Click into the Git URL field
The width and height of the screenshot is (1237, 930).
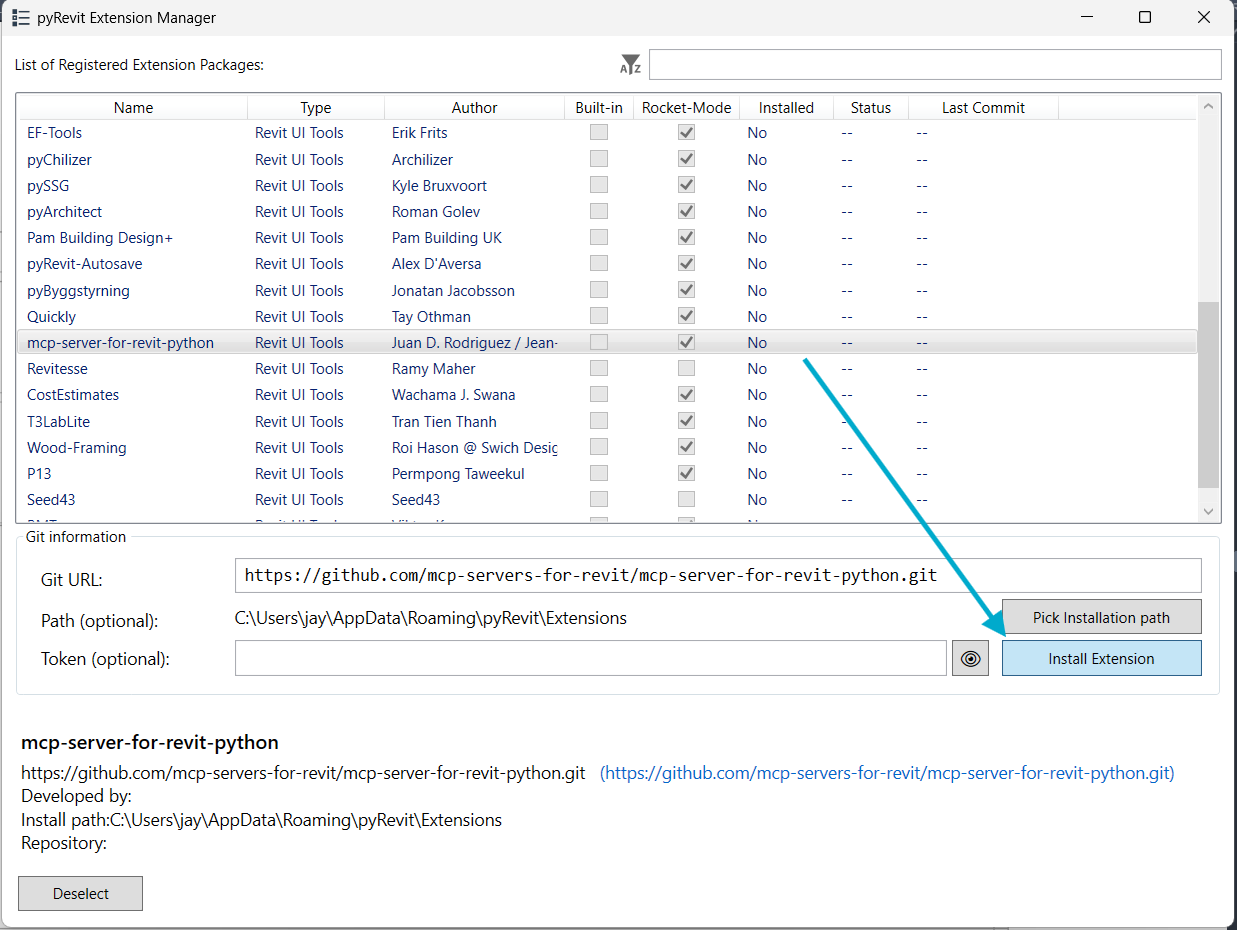(718, 576)
